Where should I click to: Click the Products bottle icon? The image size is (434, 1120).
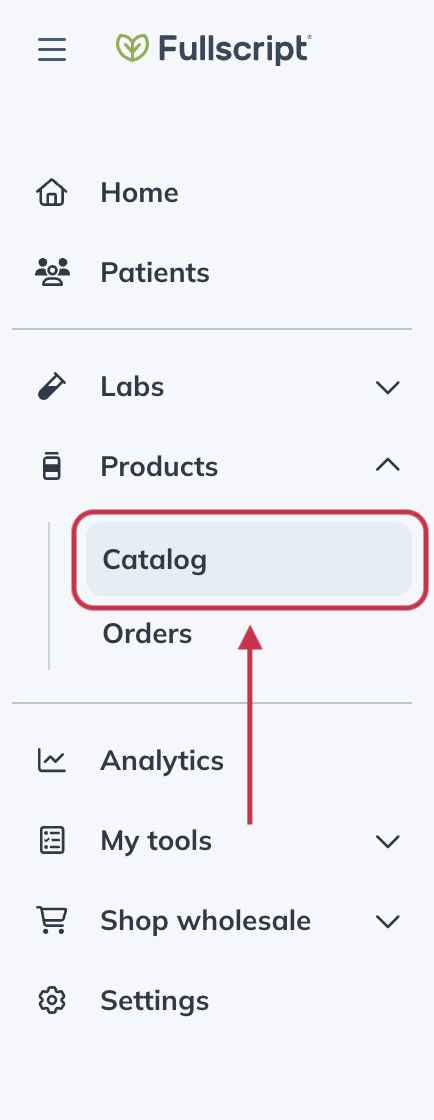(51, 466)
